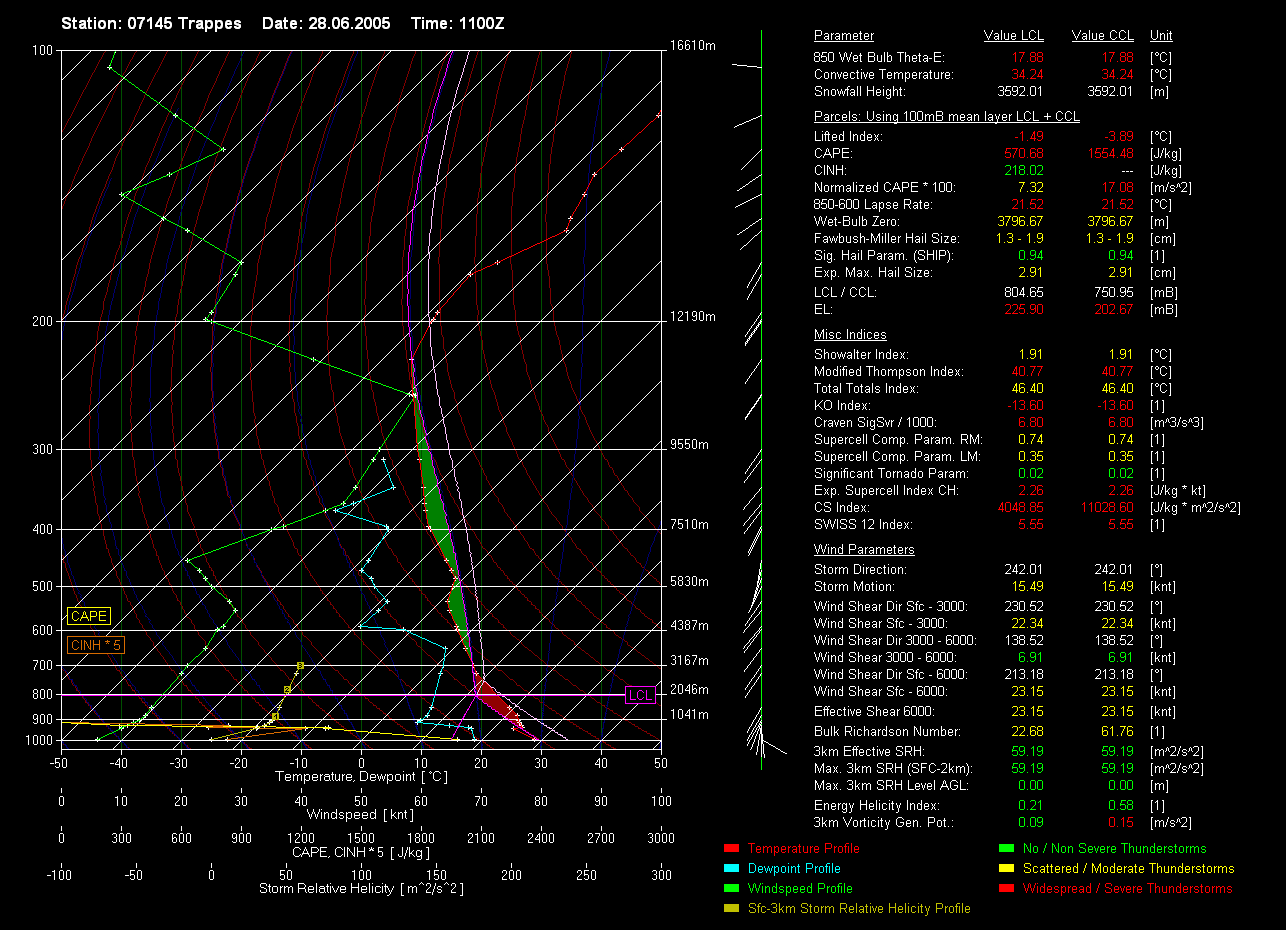
Task: Click the orange CINH * 5 label box
Action: (x=96, y=646)
